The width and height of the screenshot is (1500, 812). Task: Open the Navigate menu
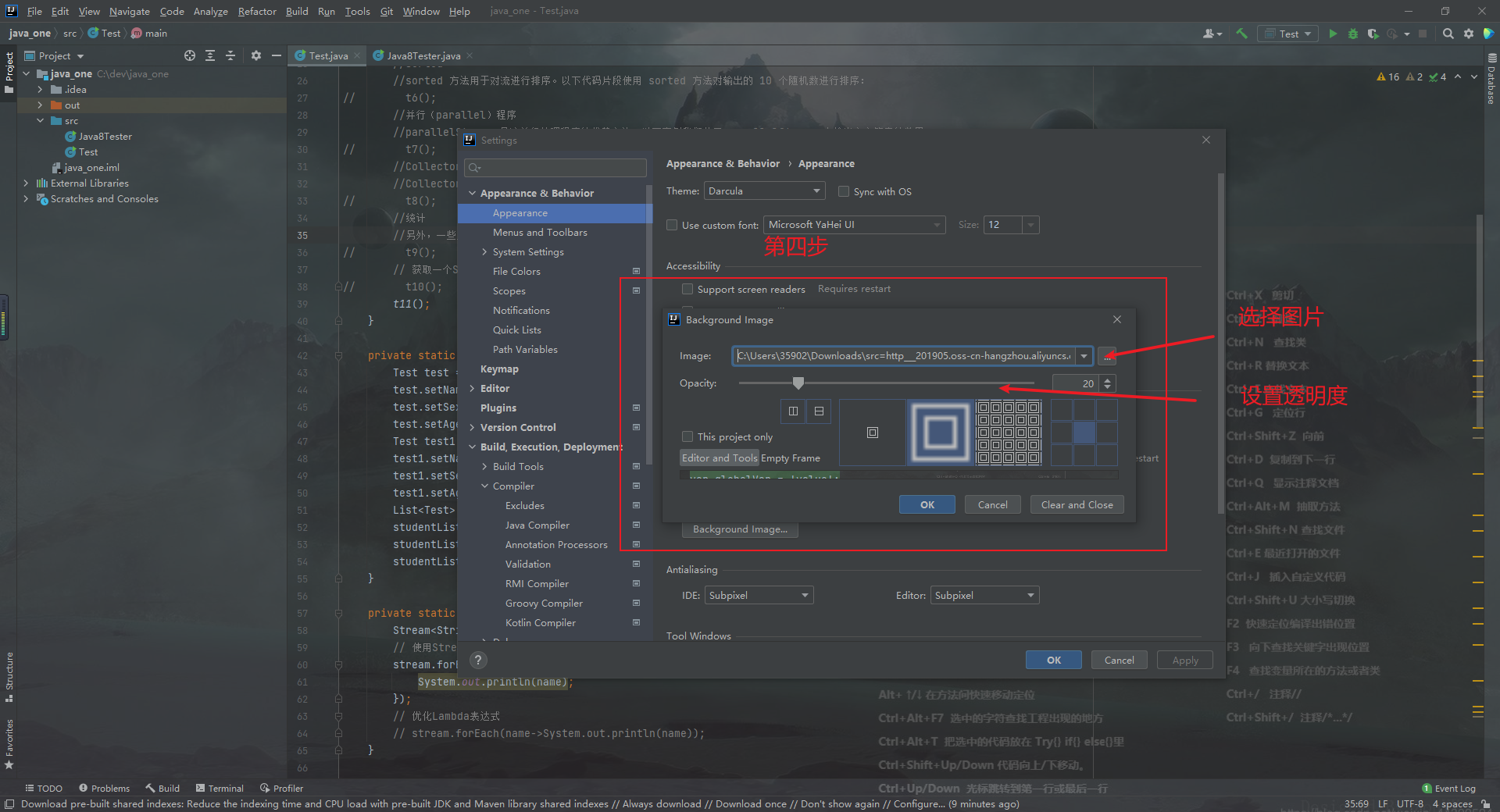pyautogui.click(x=130, y=11)
